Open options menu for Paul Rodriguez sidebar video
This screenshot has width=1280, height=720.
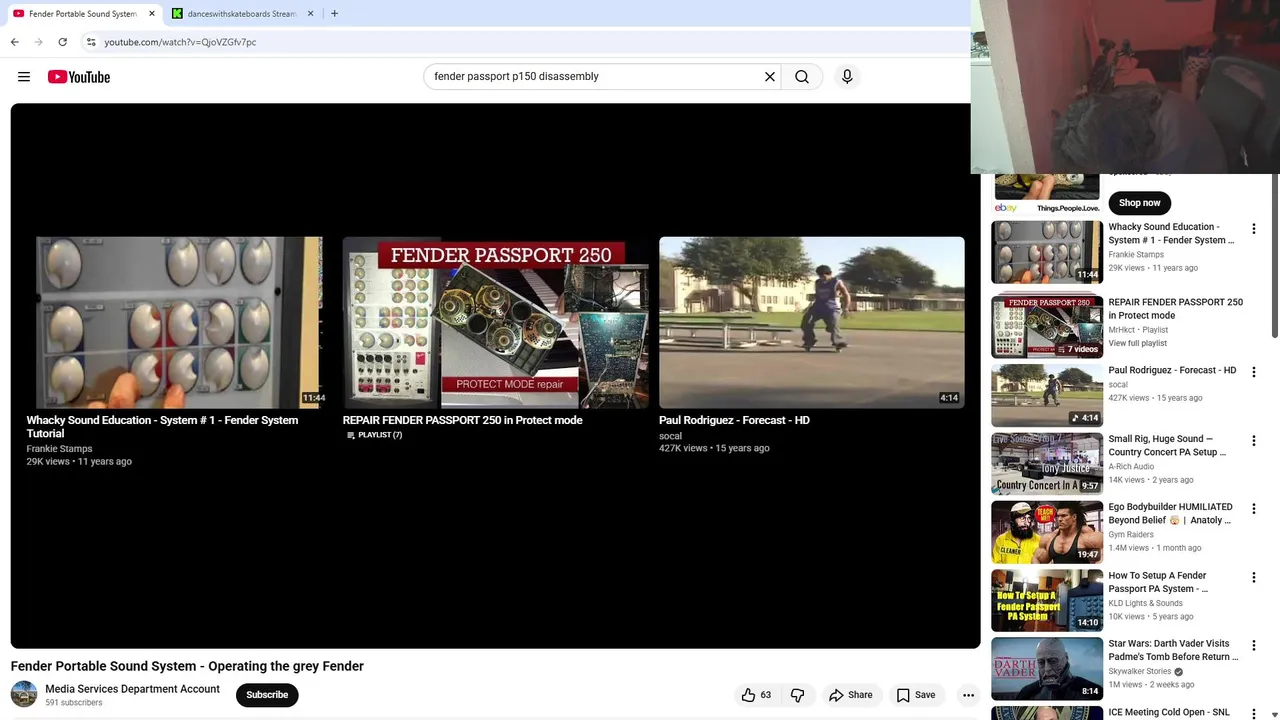(1253, 372)
